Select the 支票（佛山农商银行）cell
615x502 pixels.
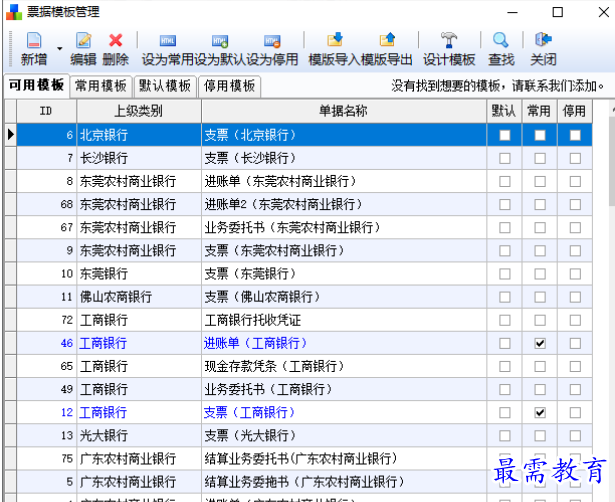pyautogui.click(x=344, y=297)
